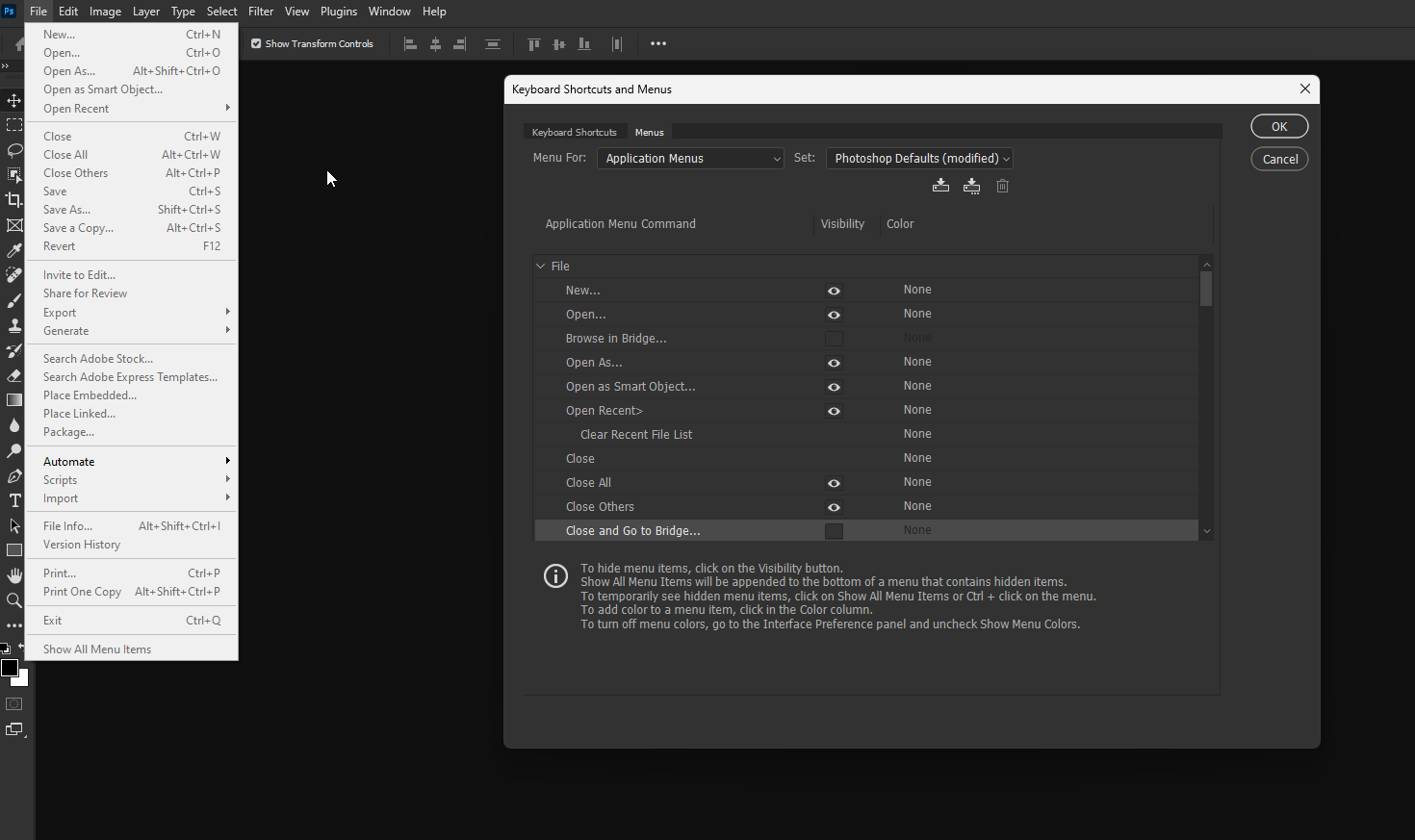Open the Filter menu

(260, 11)
